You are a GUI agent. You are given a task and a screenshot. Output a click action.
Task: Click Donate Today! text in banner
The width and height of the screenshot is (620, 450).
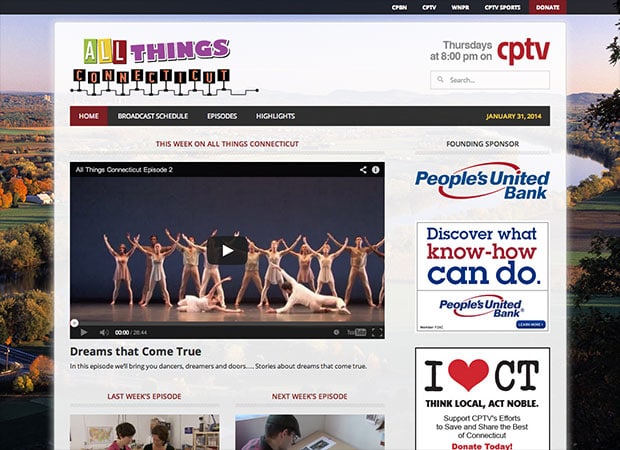(x=482, y=446)
